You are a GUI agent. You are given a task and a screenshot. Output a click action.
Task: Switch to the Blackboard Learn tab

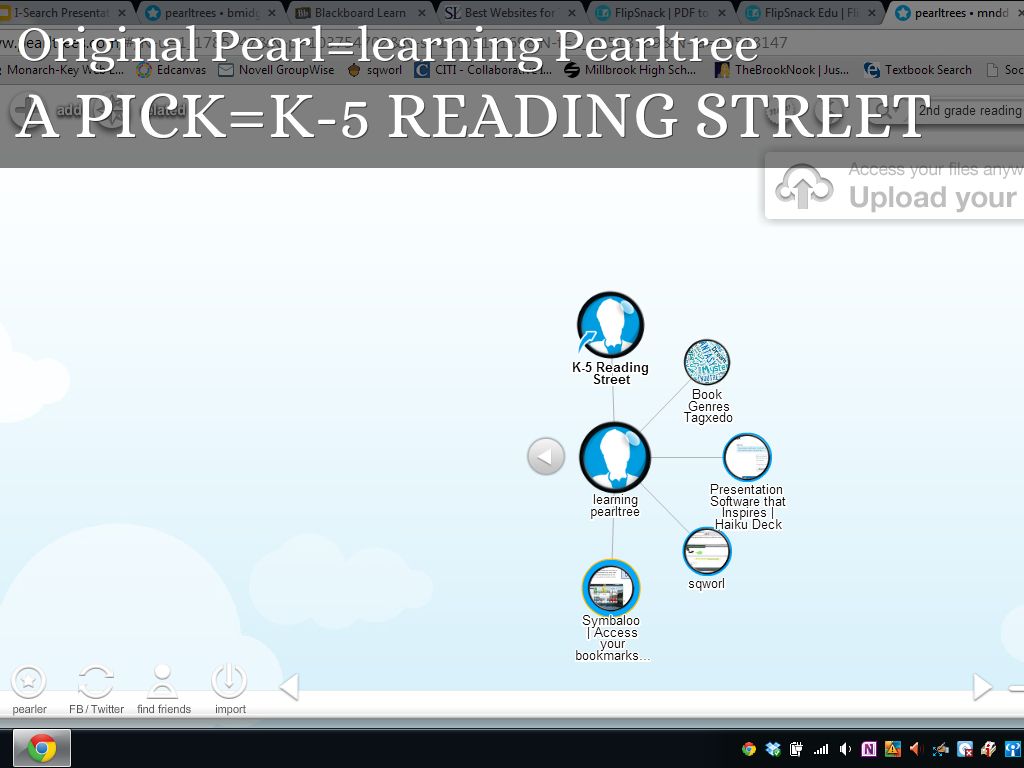click(x=360, y=13)
